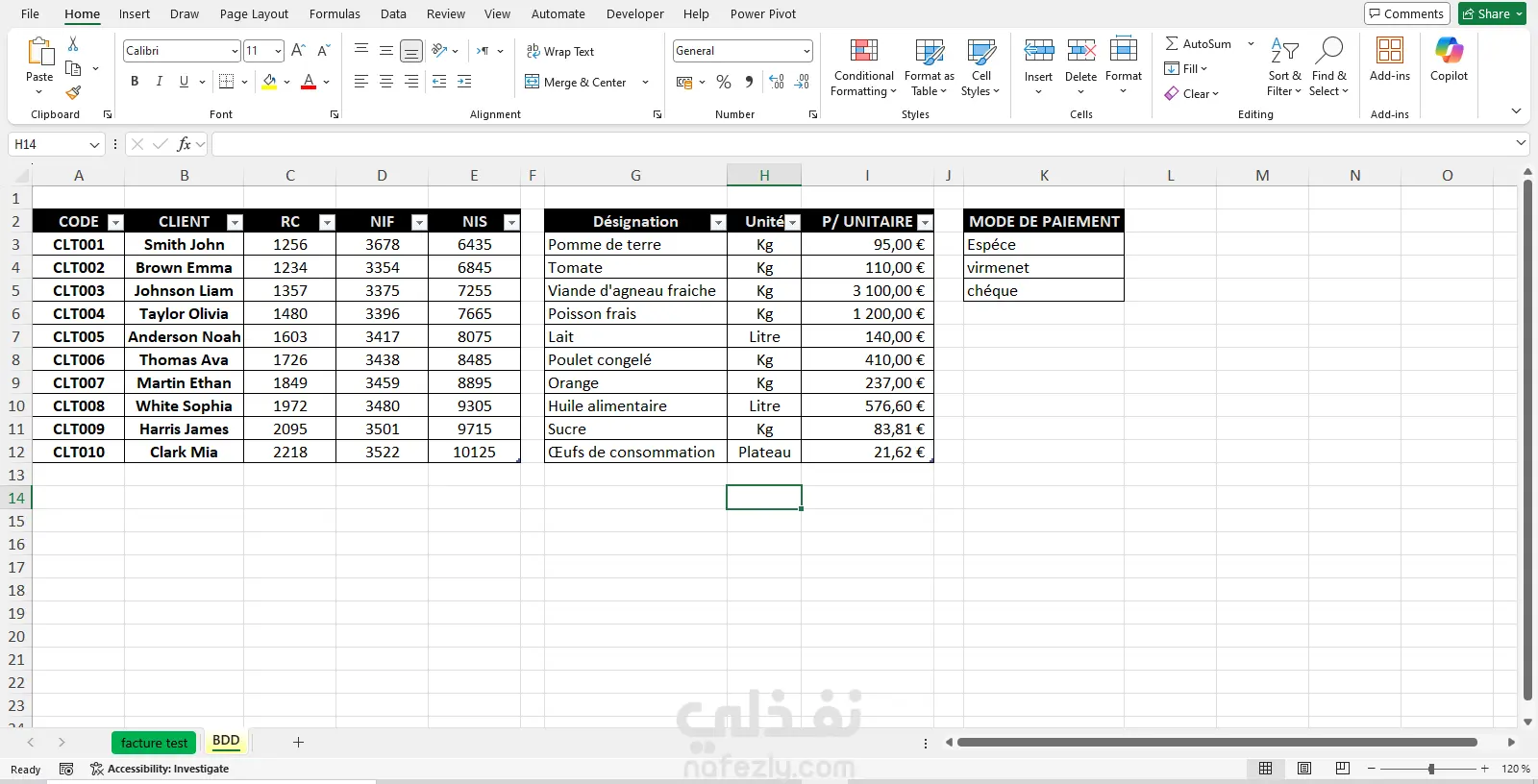This screenshot has height=784, width=1538.
Task: Open the CODE column filter dropdown
Action: (x=116, y=222)
